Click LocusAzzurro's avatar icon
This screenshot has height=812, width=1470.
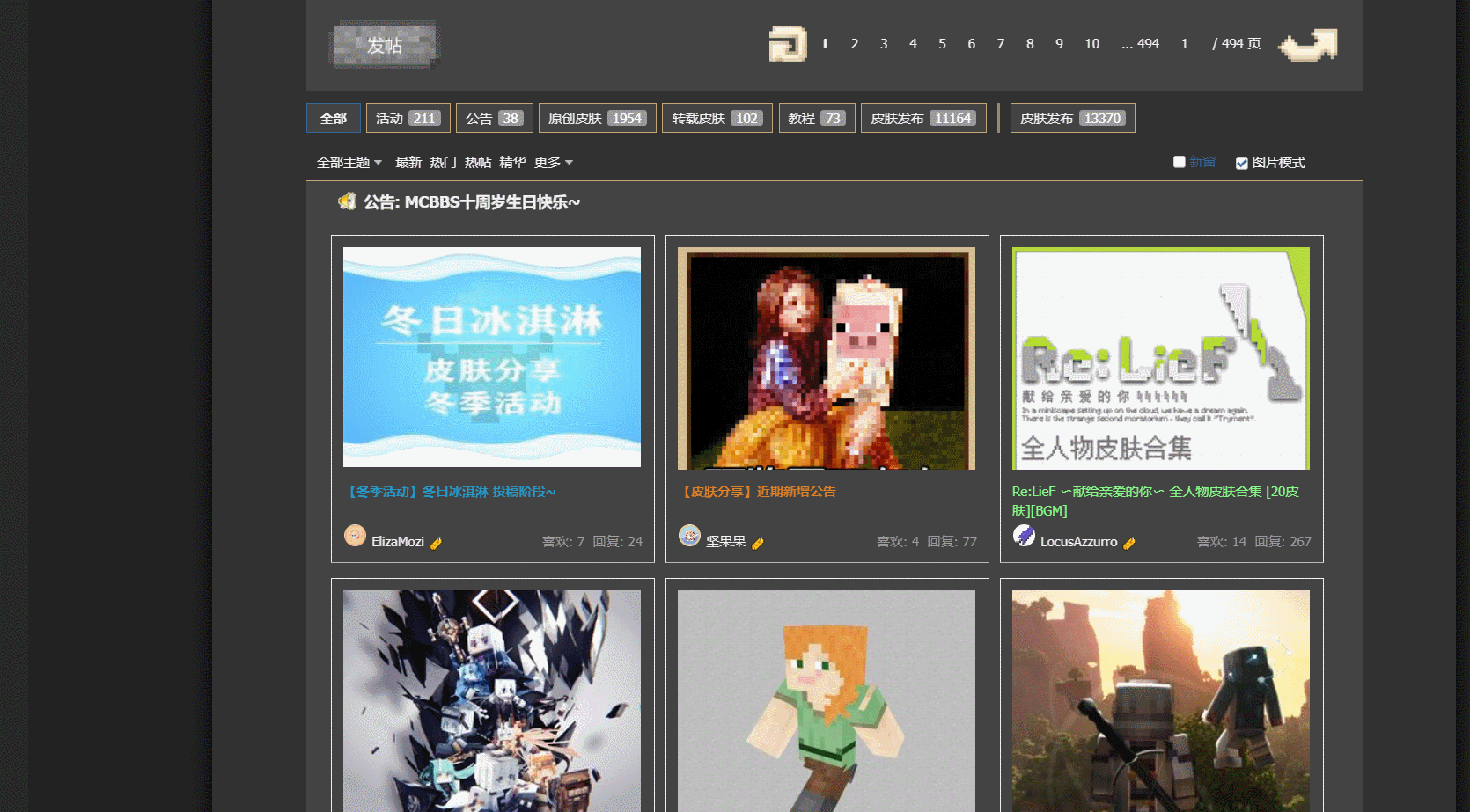click(1024, 536)
